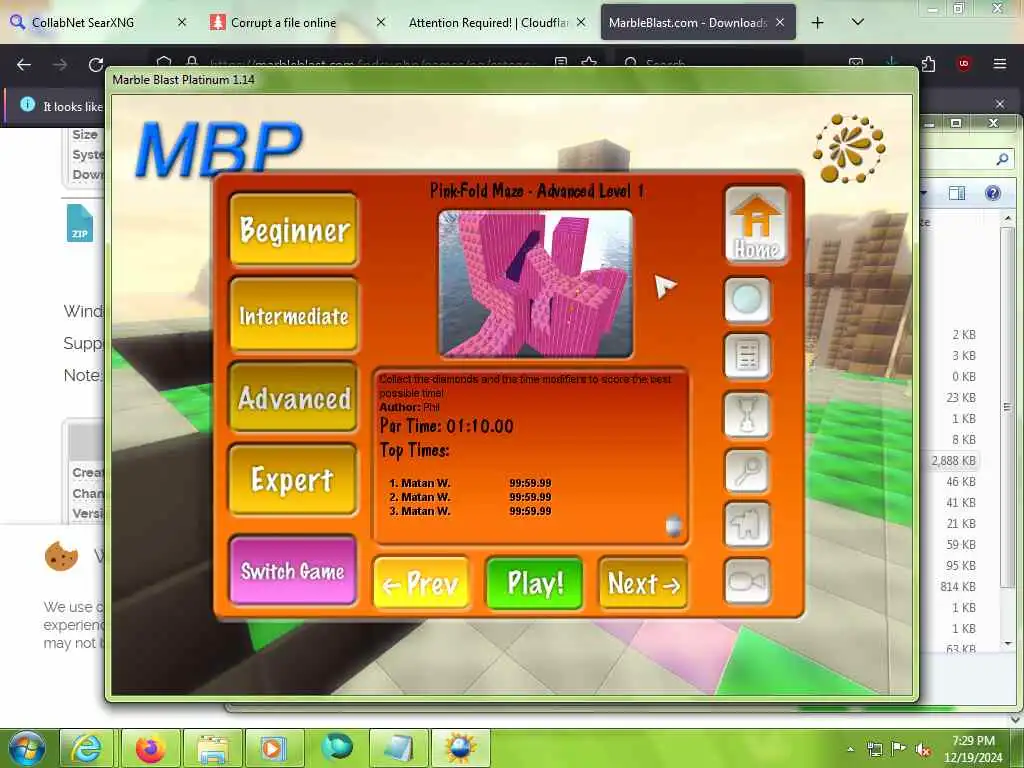Select the Intermediate difficulty
The image size is (1024, 768).
pyautogui.click(x=294, y=315)
